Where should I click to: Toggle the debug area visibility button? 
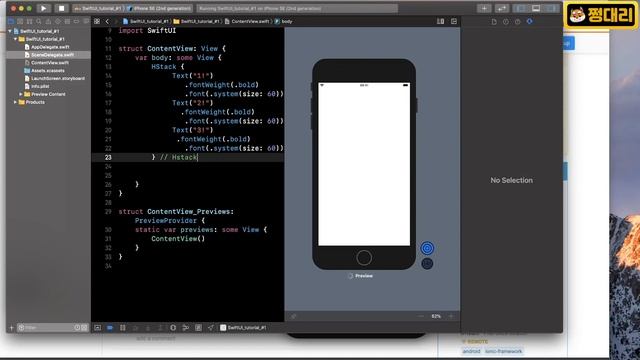[536, 8]
